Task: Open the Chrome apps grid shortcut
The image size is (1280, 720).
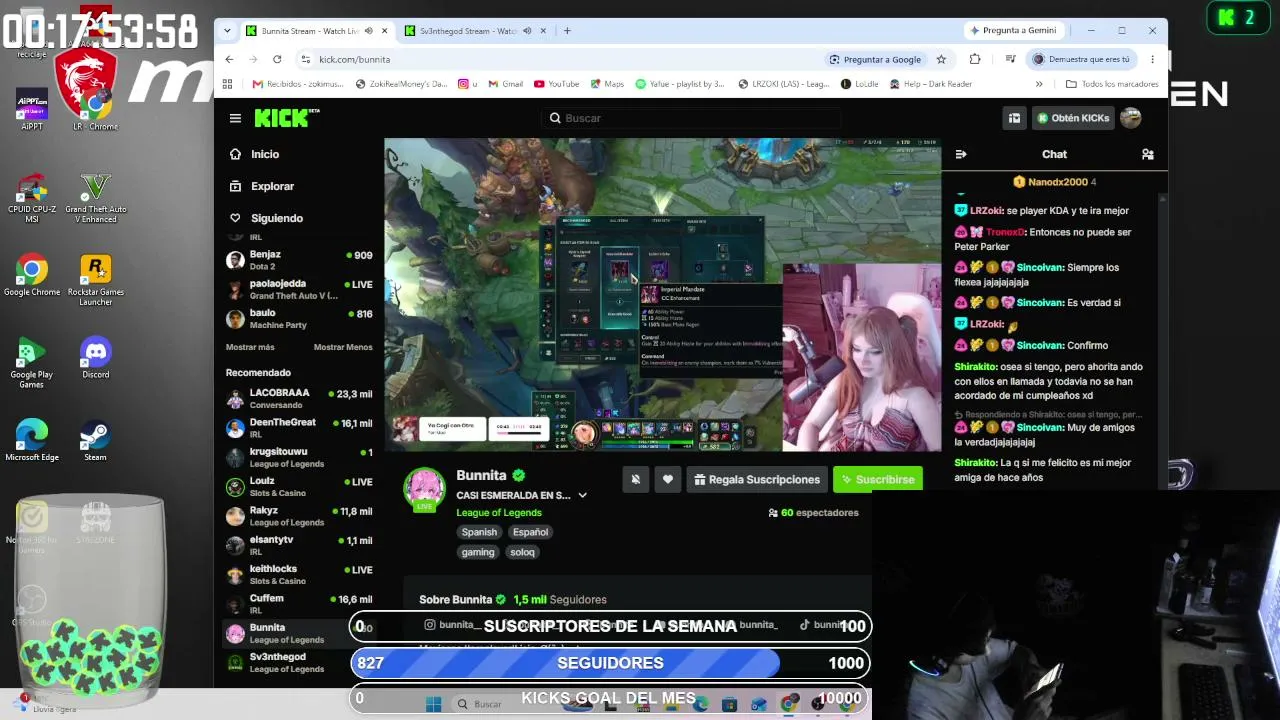Action: pyautogui.click(x=228, y=84)
